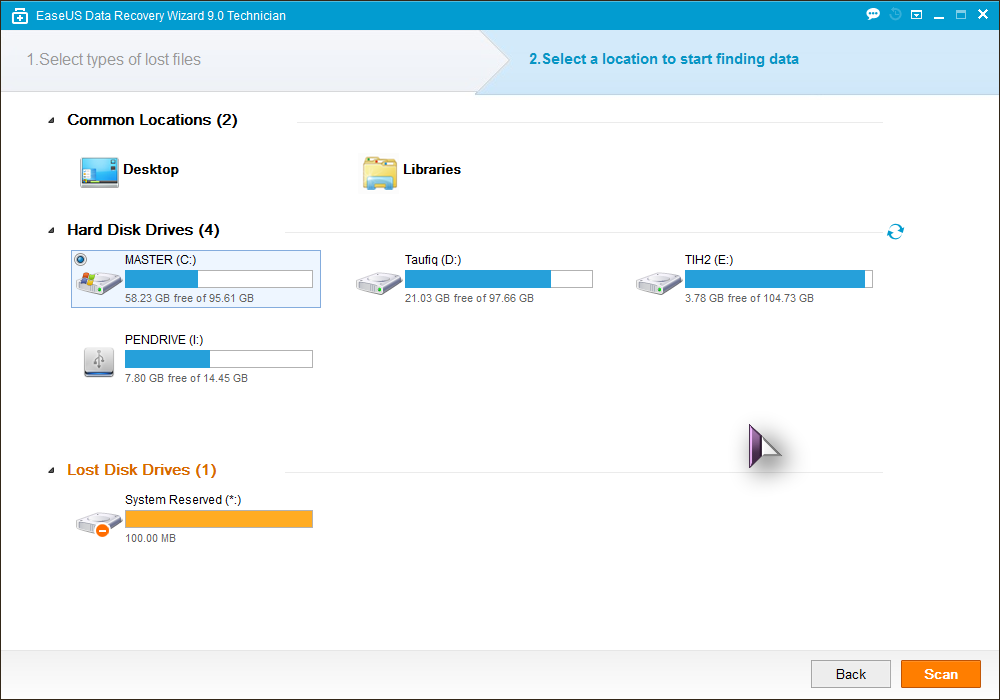Click the TIH2 (E:) drive icon
This screenshot has height=700, width=1000.
659,282
